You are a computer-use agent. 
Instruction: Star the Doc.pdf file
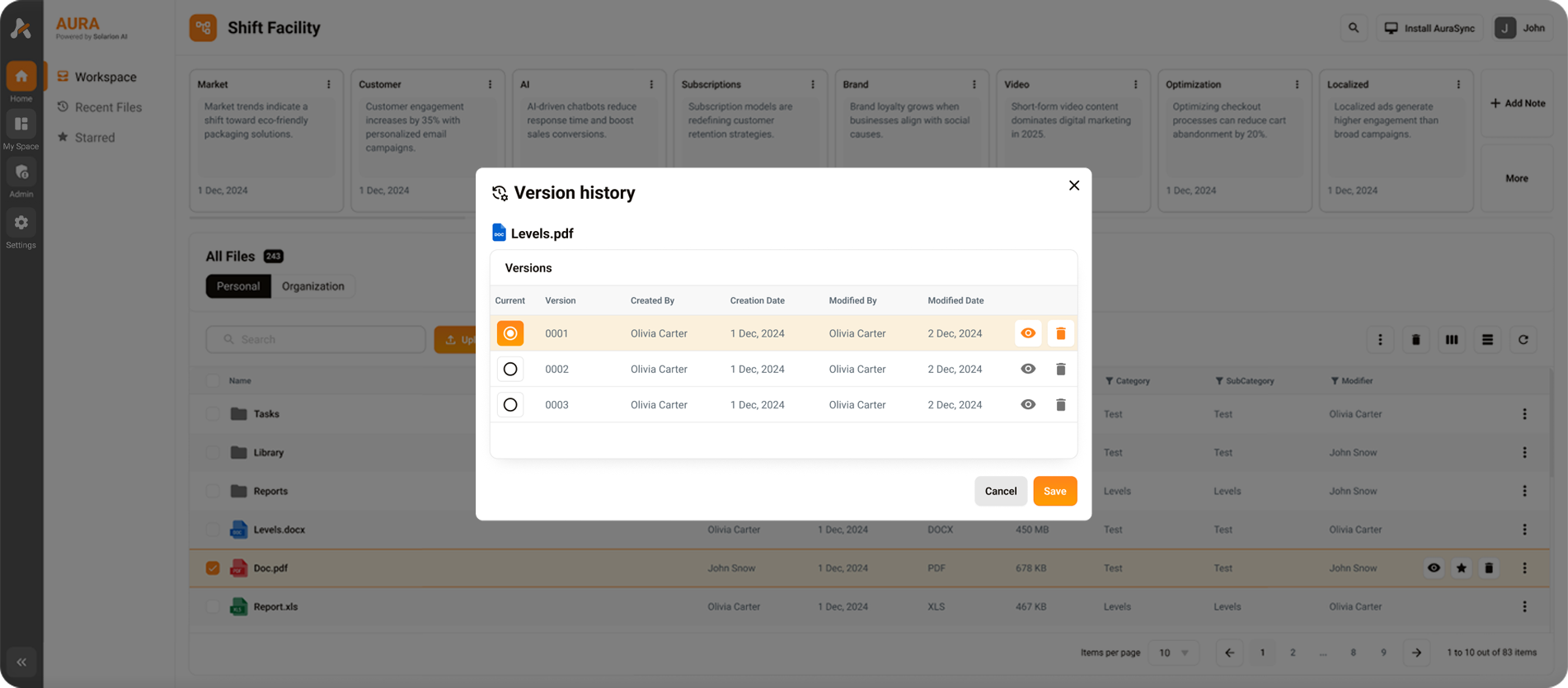pyautogui.click(x=1461, y=568)
